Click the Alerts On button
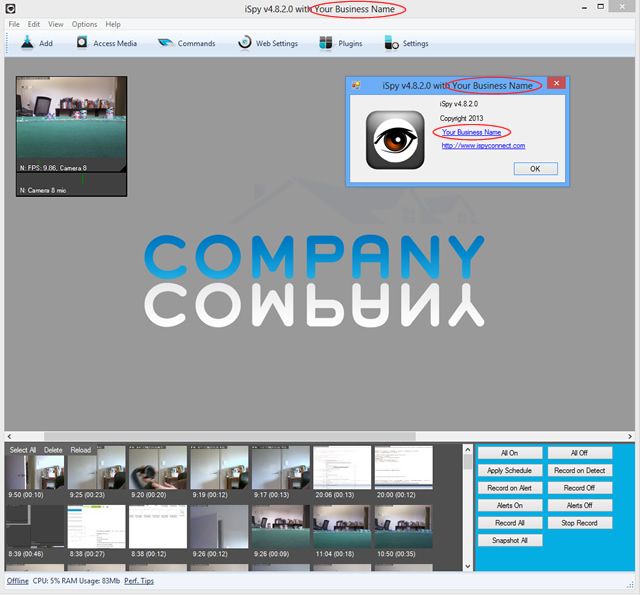640x595 pixels. point(510,505)
